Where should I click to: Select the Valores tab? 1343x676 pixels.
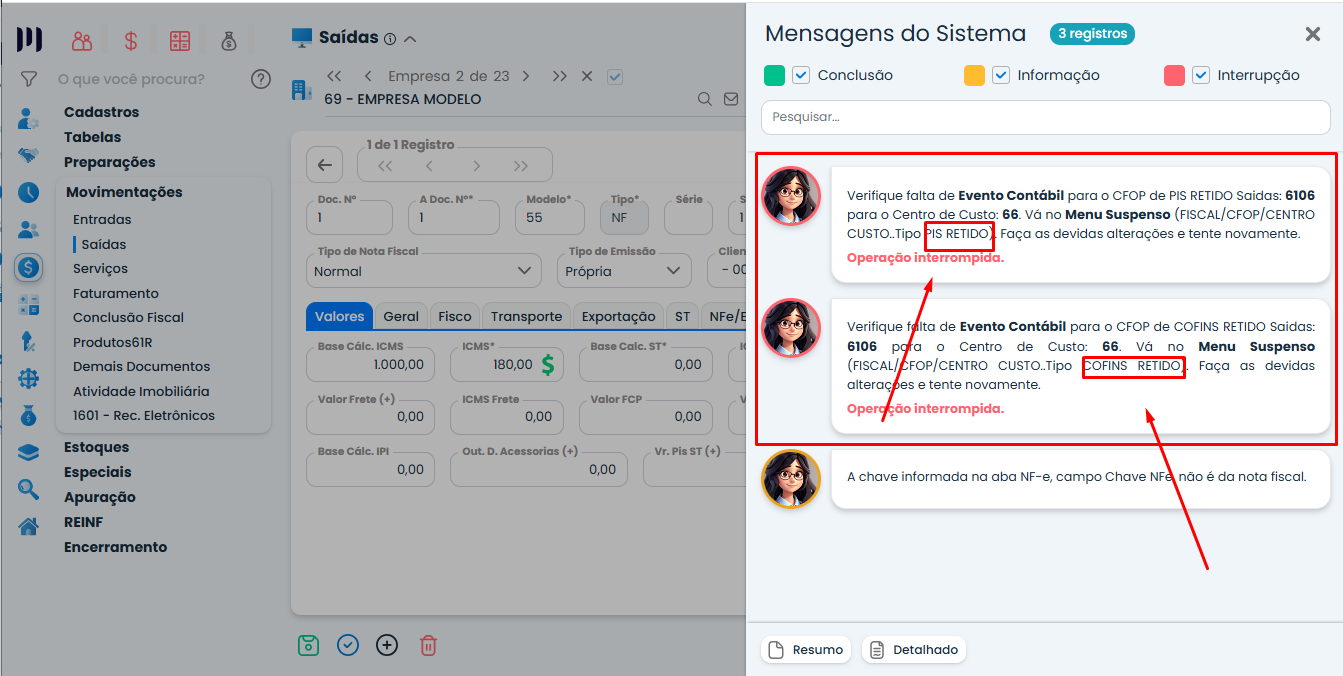coord(339,316)
